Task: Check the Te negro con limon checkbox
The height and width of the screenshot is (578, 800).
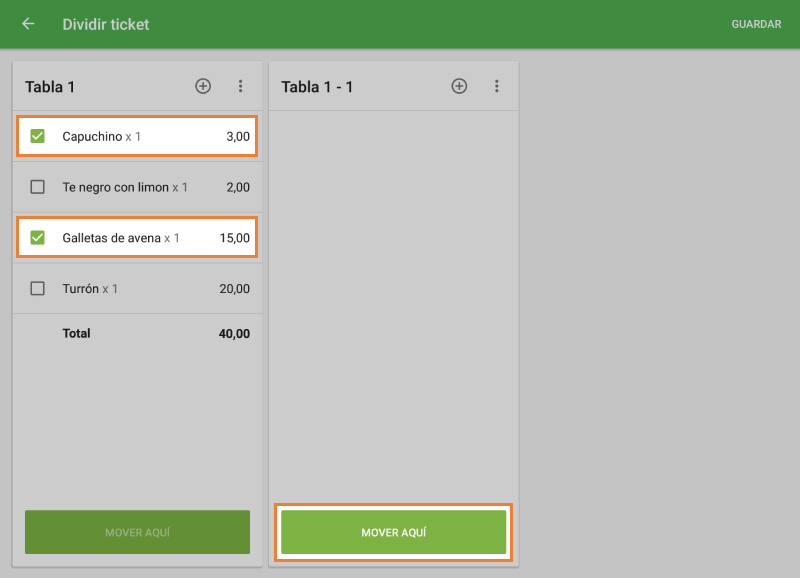Action: (38, 187)
